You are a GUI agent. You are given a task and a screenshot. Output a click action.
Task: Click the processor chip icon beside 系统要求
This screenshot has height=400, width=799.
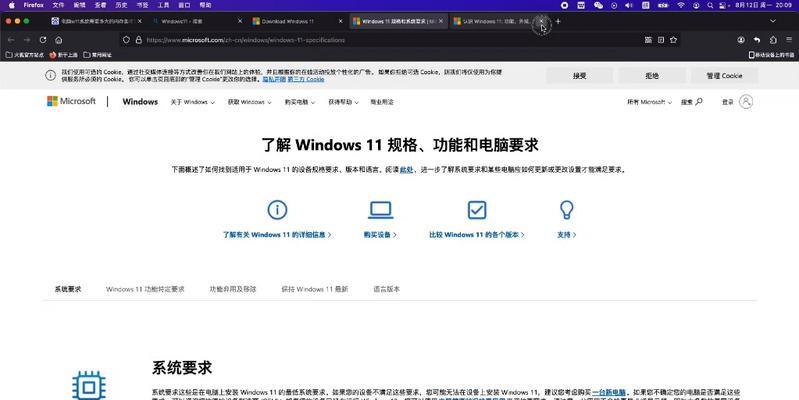tap(89, 387)
